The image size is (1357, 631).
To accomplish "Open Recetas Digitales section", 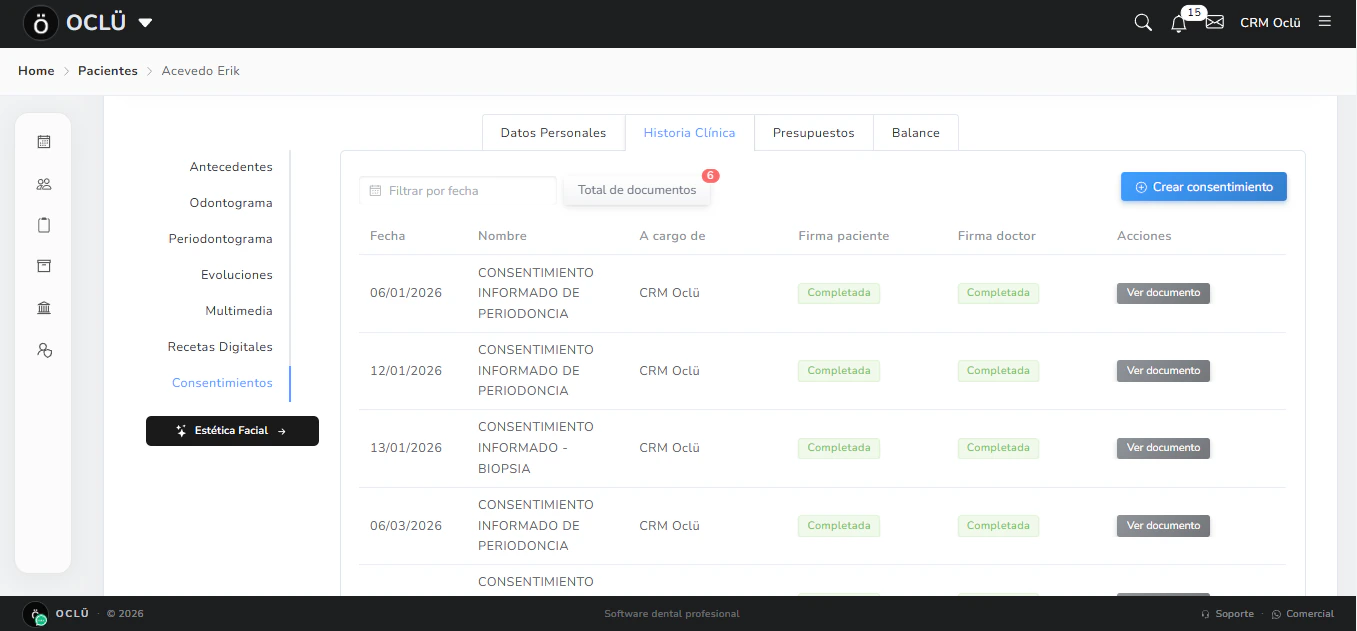I will pos(220,347).
